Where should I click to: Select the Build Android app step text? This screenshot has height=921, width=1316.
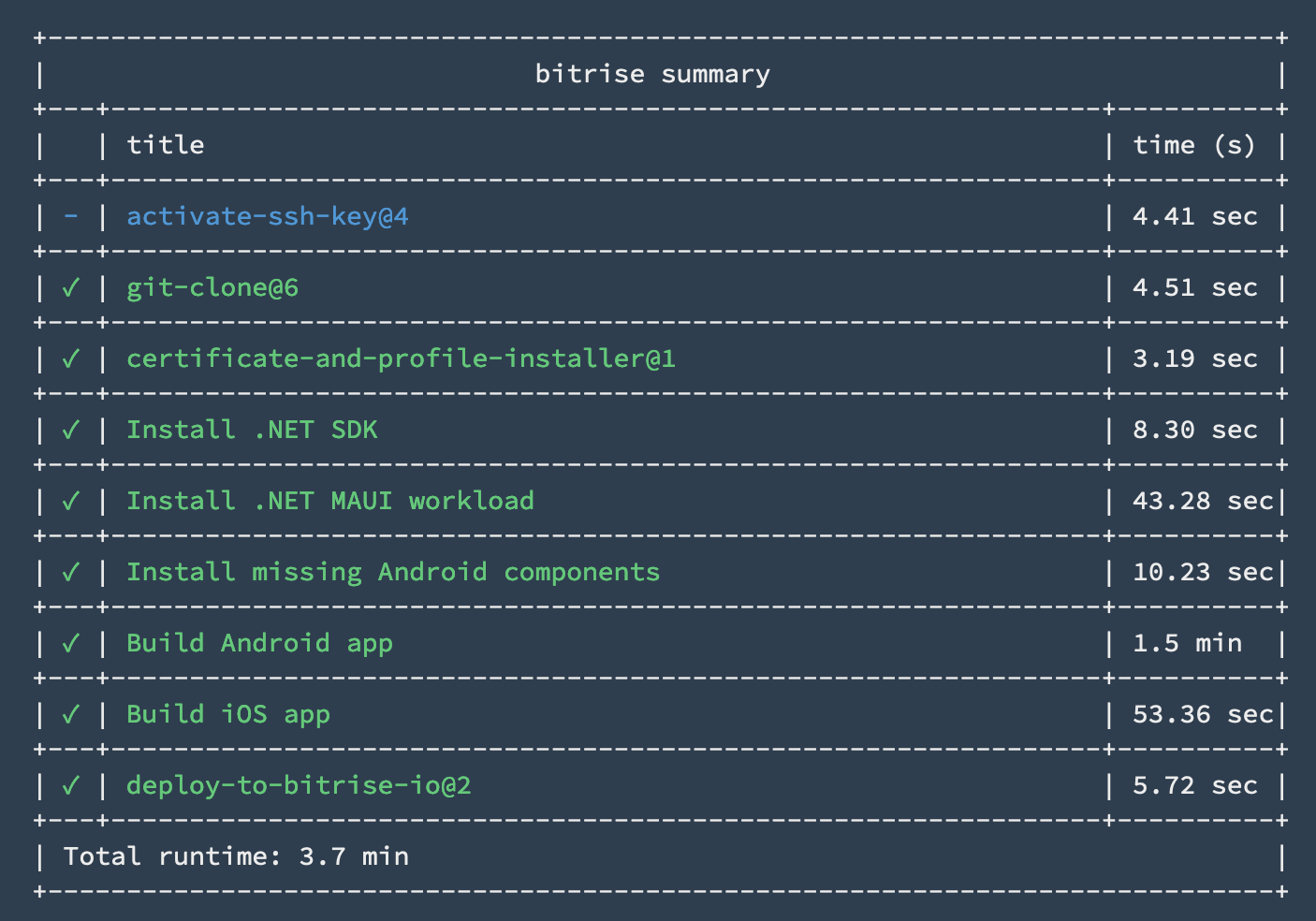point(259,644)
